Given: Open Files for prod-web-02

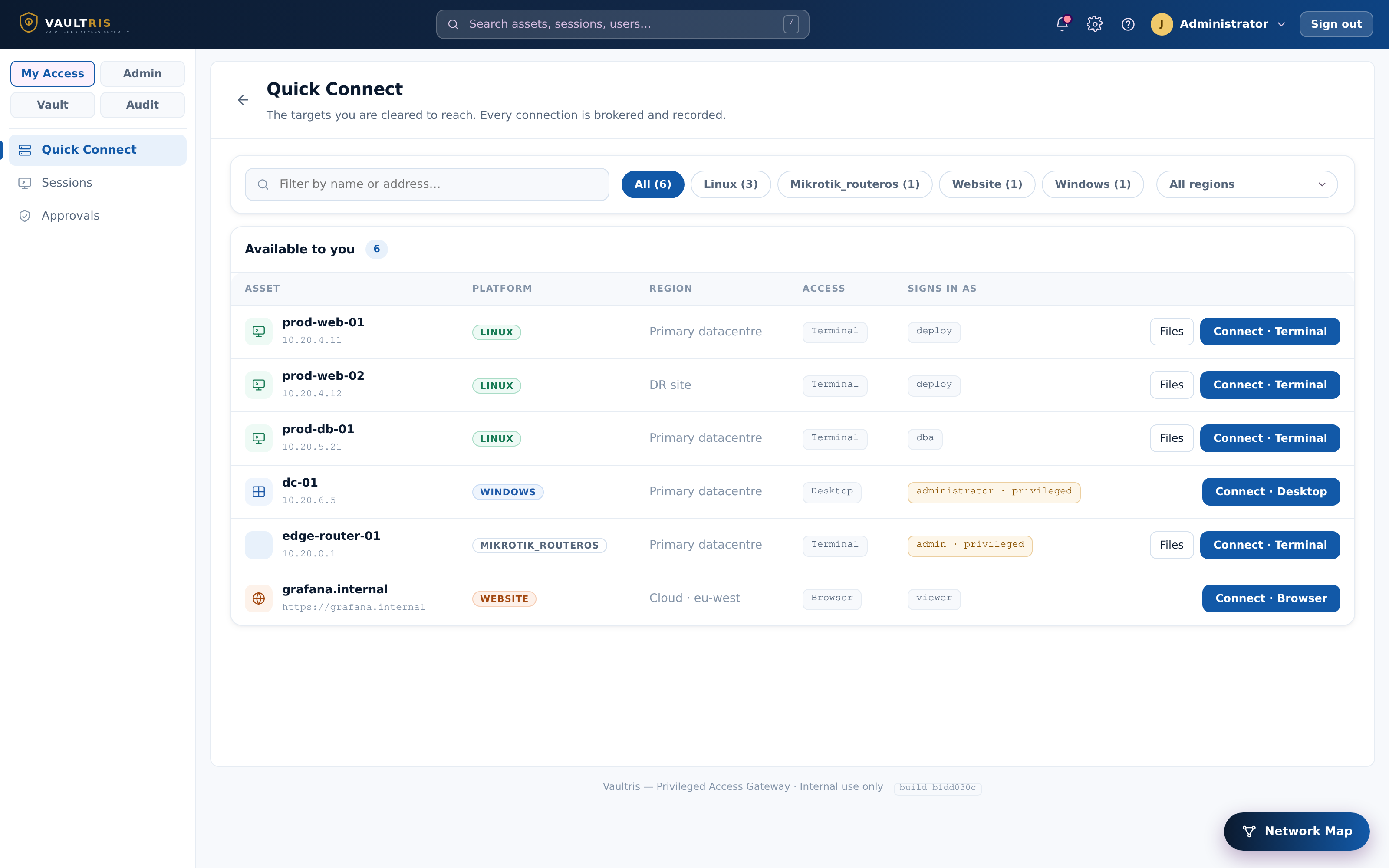Looking at the screenshot, I should coord(1172,385).
